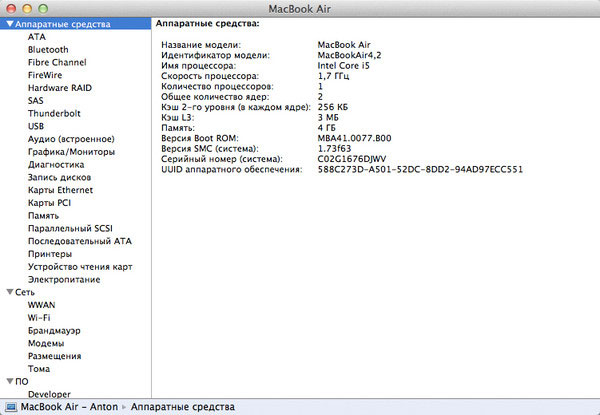Select Электропитание in the sidebar
Image resolution: width=600 pixels, height=415 pixels.
pos(64,279)
